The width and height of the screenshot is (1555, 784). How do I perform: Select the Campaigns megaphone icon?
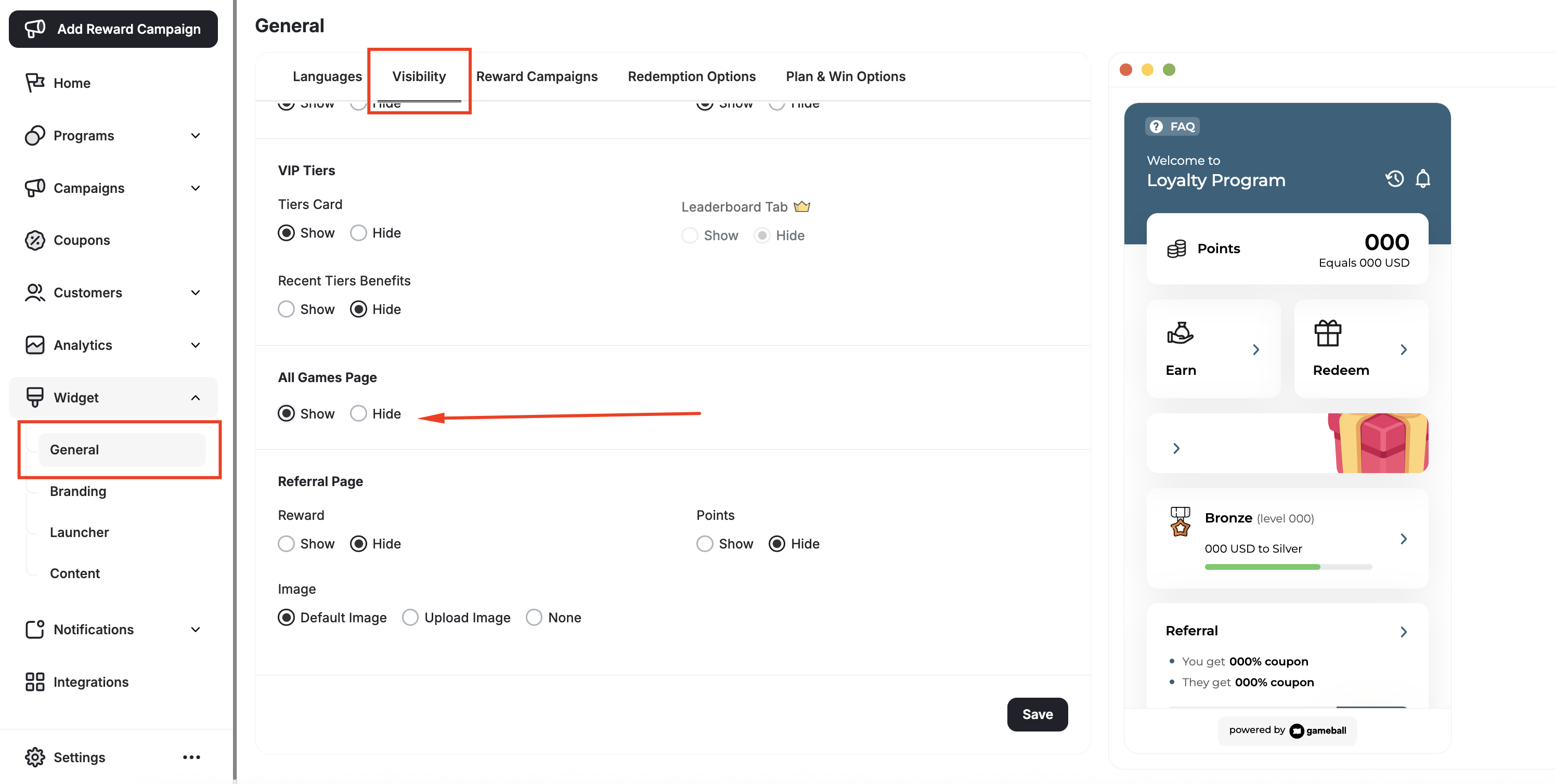(34, 188)
